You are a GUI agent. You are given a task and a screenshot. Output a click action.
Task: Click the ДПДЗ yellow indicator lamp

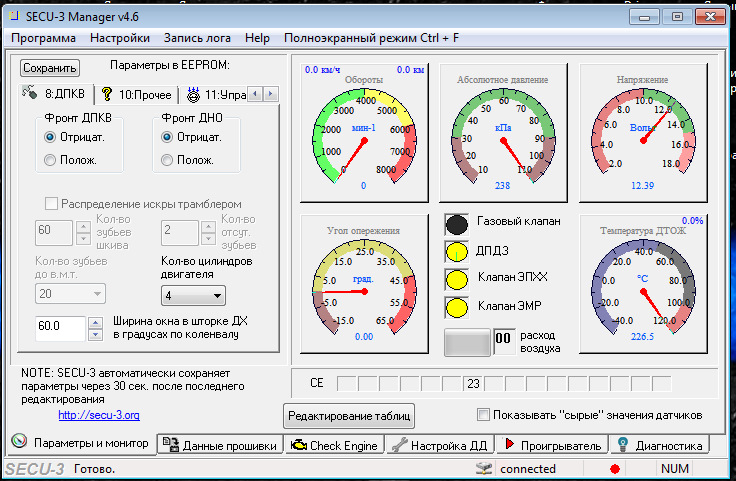(457, 252)
